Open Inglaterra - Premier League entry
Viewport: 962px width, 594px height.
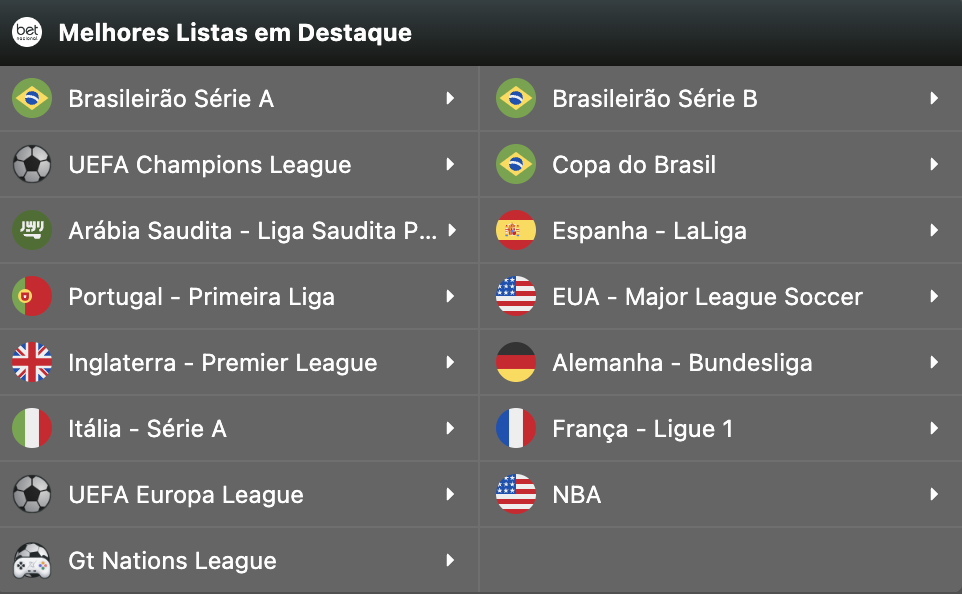point(222,362)
